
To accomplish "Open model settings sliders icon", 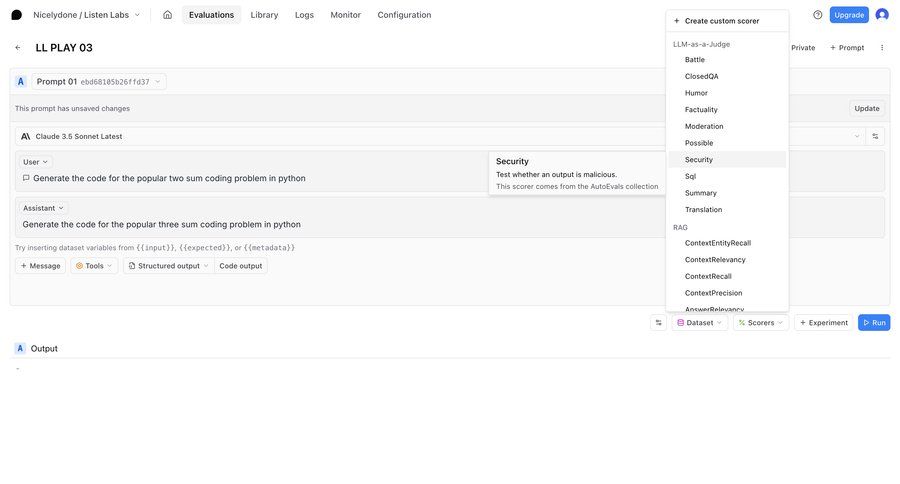I will tap(875, 136).
